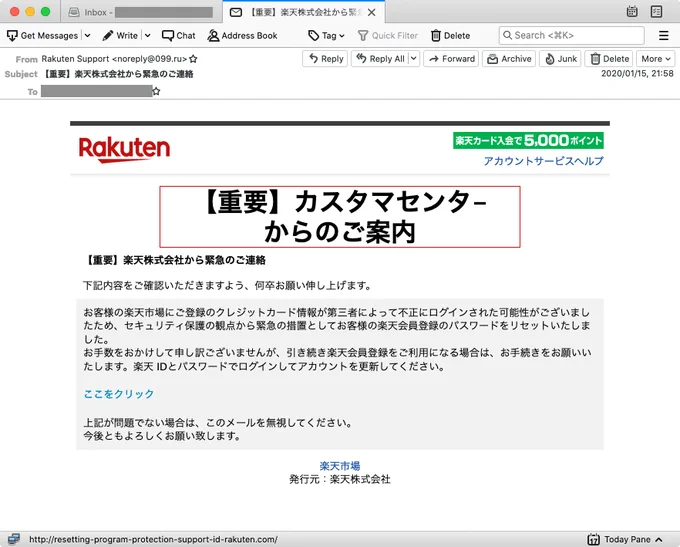Close the 【重要】 message tab
This screenshot has height=547, width=680.
point(372,13)
